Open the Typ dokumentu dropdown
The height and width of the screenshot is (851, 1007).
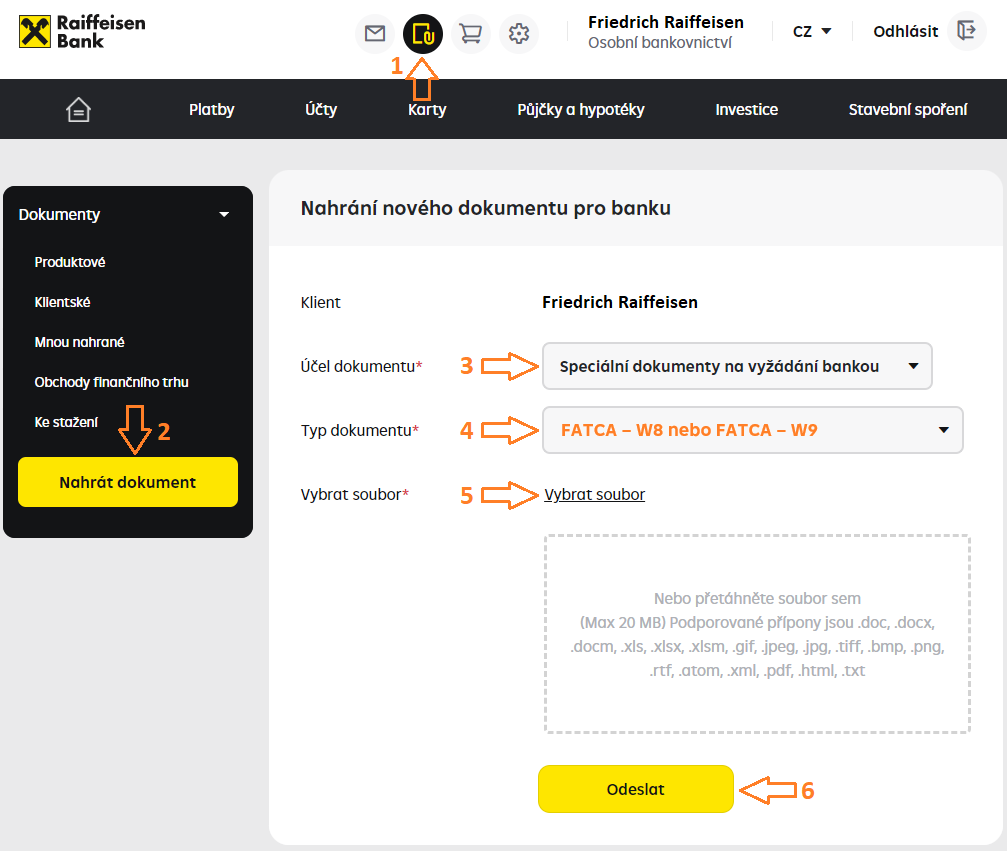[x=752, y=430]
